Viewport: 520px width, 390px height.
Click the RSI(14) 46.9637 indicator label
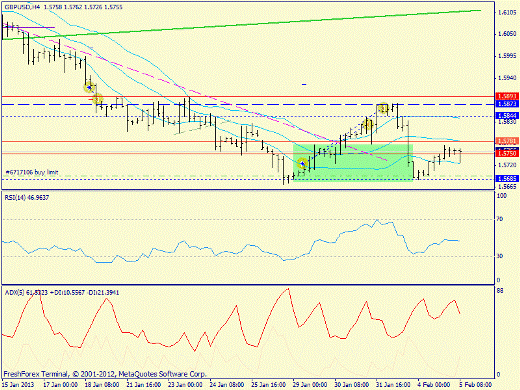[27, 198]
